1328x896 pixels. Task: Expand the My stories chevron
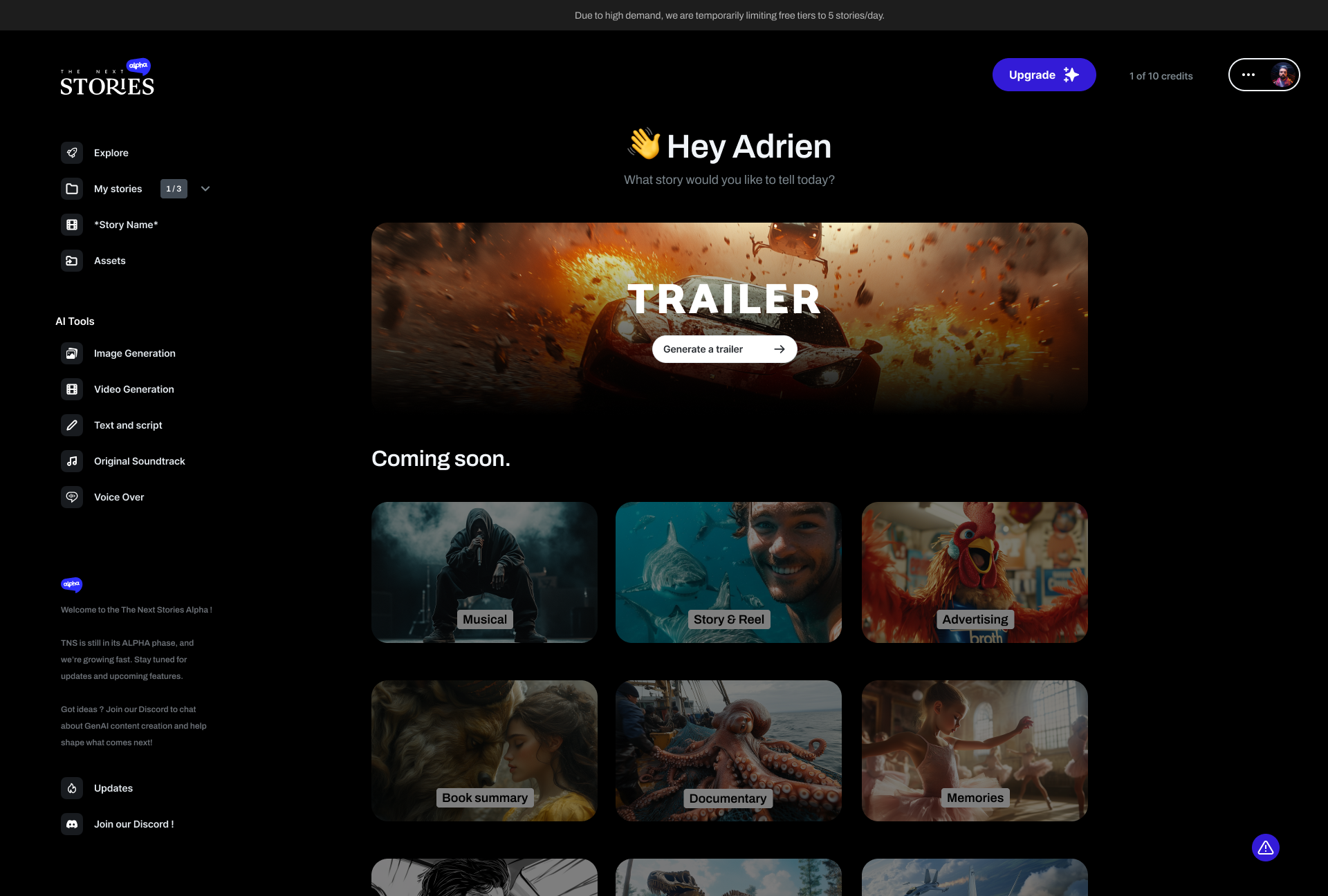coord(205,189)
